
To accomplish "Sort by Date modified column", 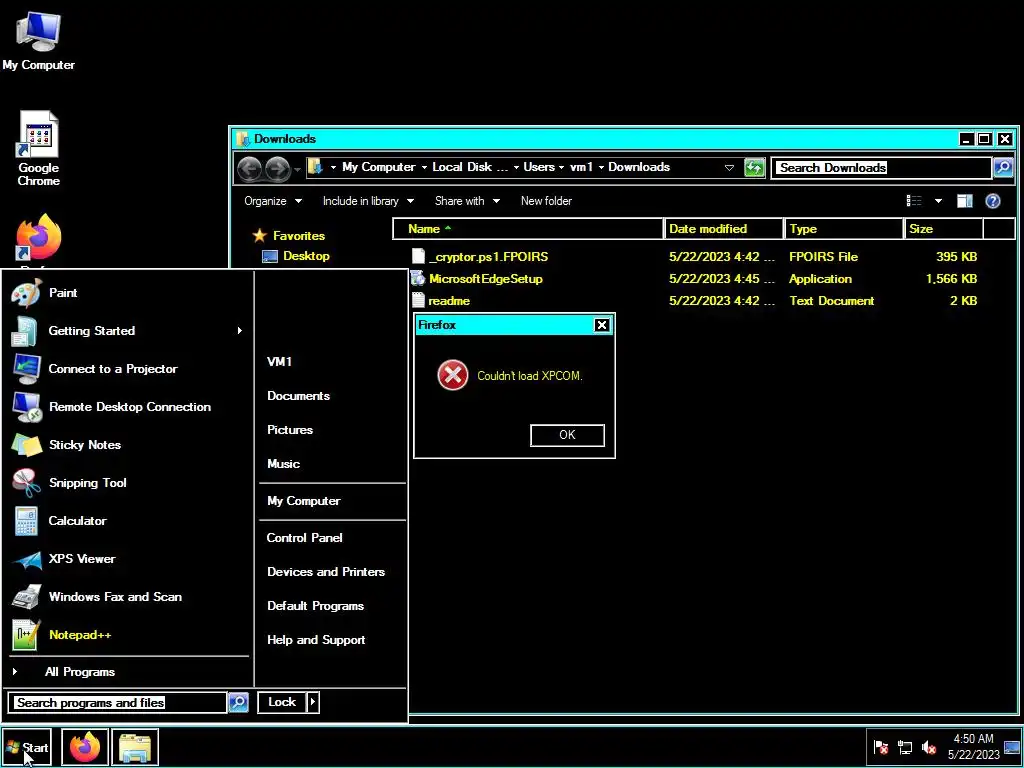I will 723,229.
